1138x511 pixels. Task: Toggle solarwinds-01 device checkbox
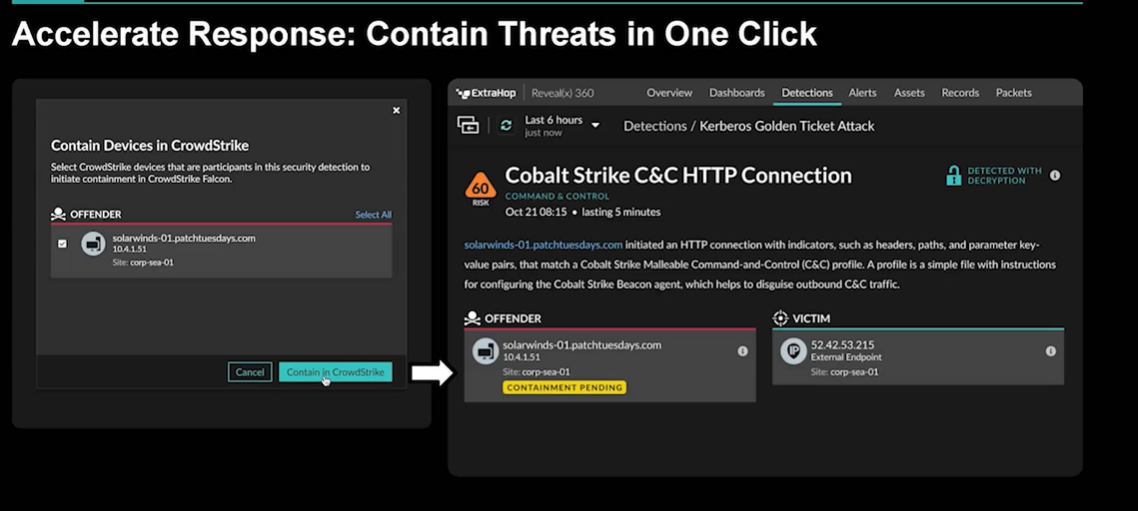pos(62,245)
